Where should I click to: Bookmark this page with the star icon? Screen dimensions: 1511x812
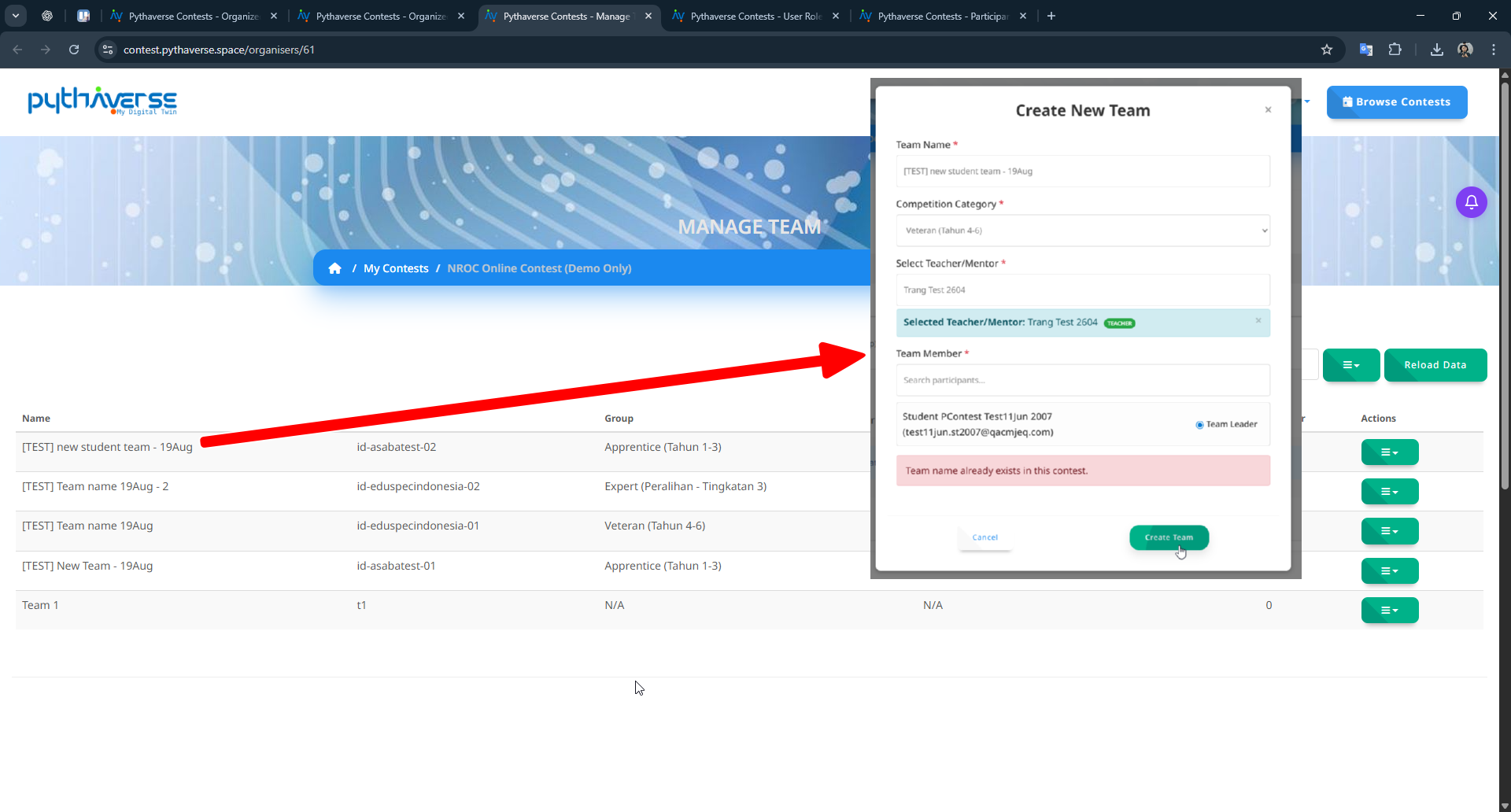point(1327,50)
